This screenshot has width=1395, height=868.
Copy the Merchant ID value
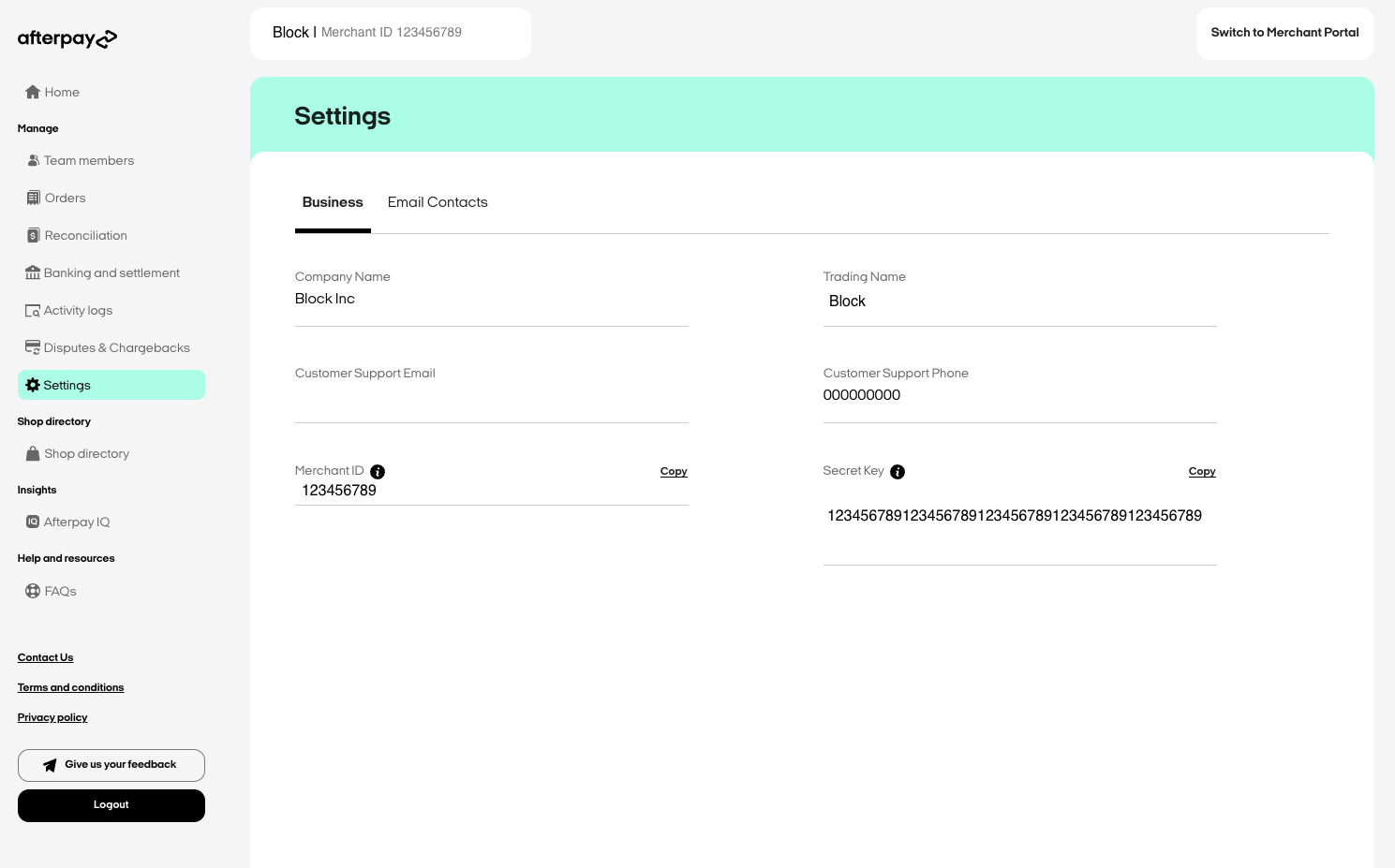pos(674,472)
